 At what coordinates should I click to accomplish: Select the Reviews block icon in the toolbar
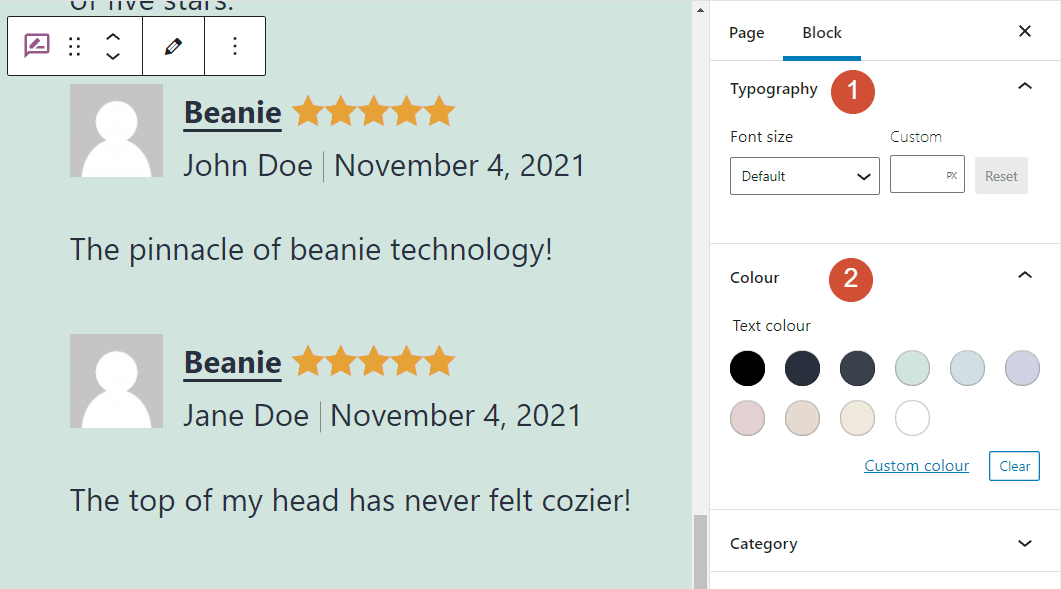pos(36,46)
